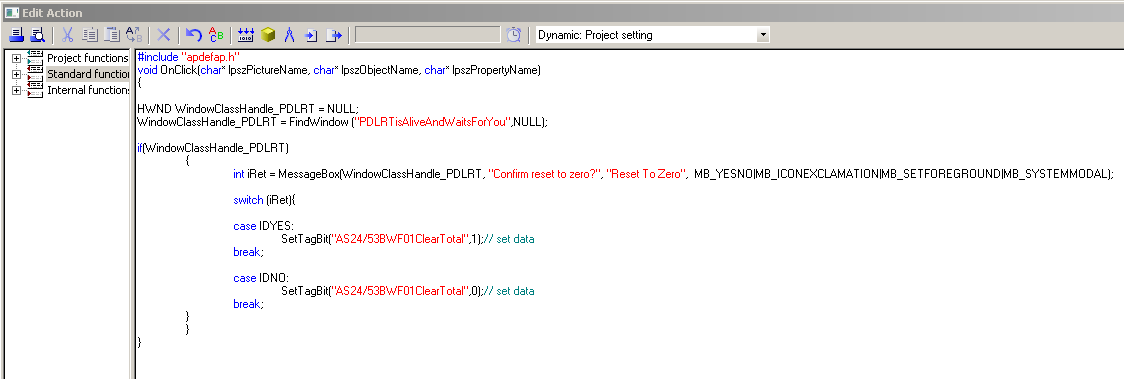Open the Dynamic: Project setting dropdown
The image size is (1124, 379).
coord(763,35)
